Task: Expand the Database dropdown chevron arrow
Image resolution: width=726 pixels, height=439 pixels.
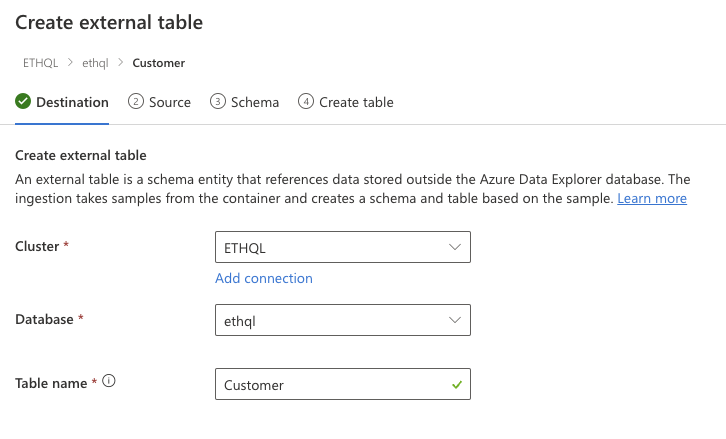Action: (x=455, y=320)
